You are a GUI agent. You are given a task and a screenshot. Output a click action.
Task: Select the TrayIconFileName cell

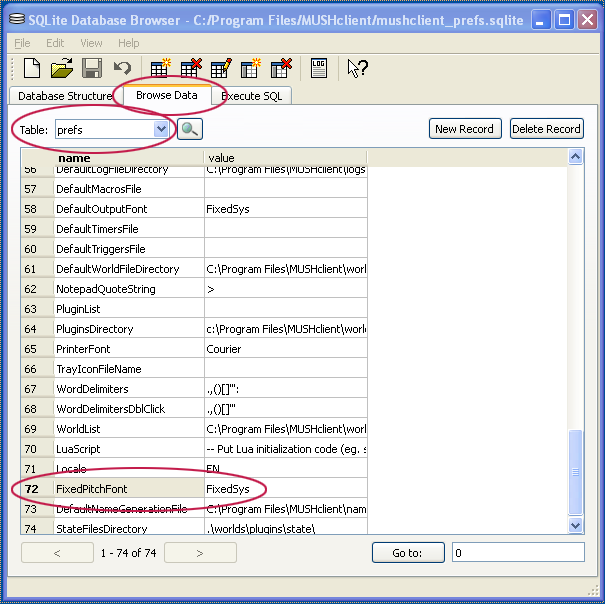click(129, 369)
